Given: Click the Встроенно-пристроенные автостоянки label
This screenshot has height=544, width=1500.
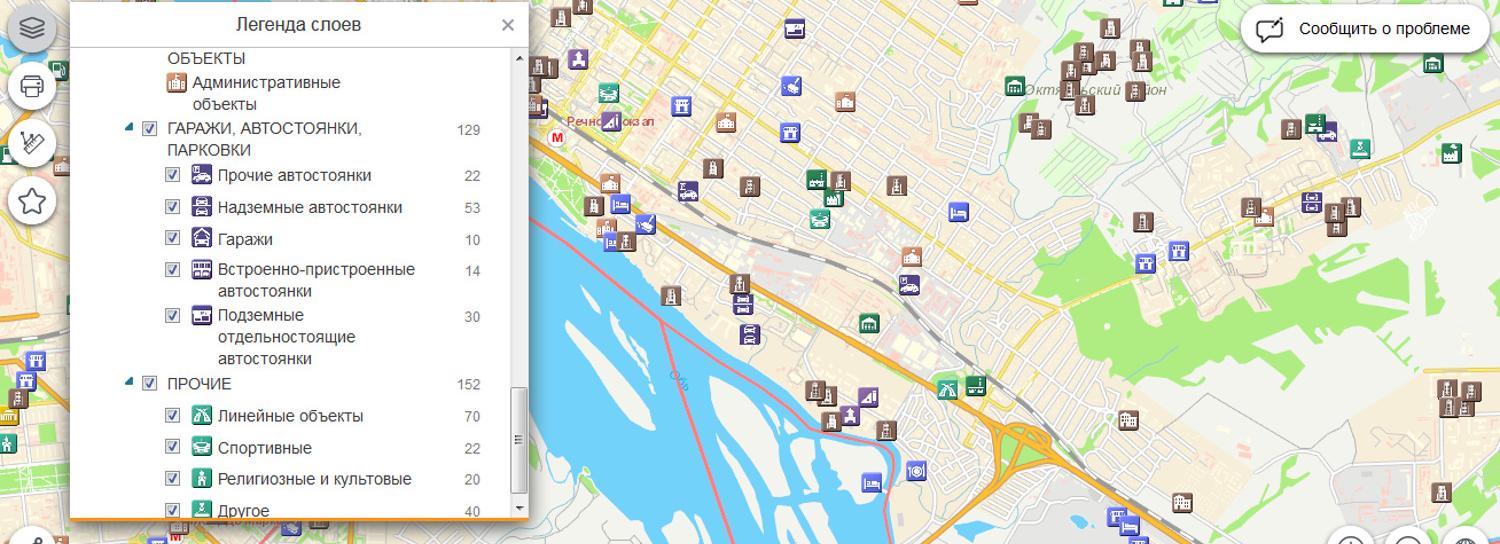Looking at the screenshot, I should (316, 280).
